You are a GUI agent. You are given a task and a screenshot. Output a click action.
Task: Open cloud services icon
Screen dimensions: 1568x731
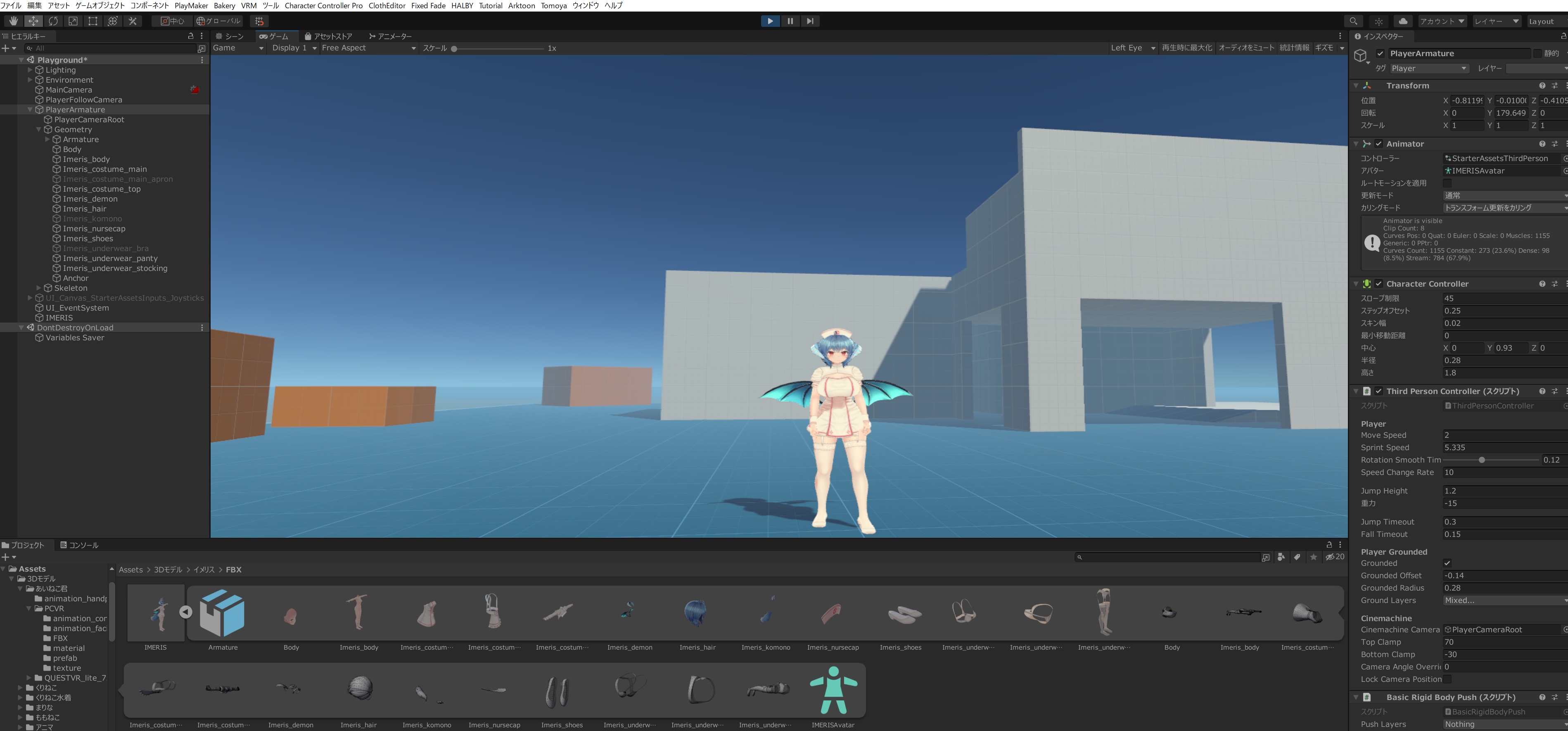pos(1403,21)
